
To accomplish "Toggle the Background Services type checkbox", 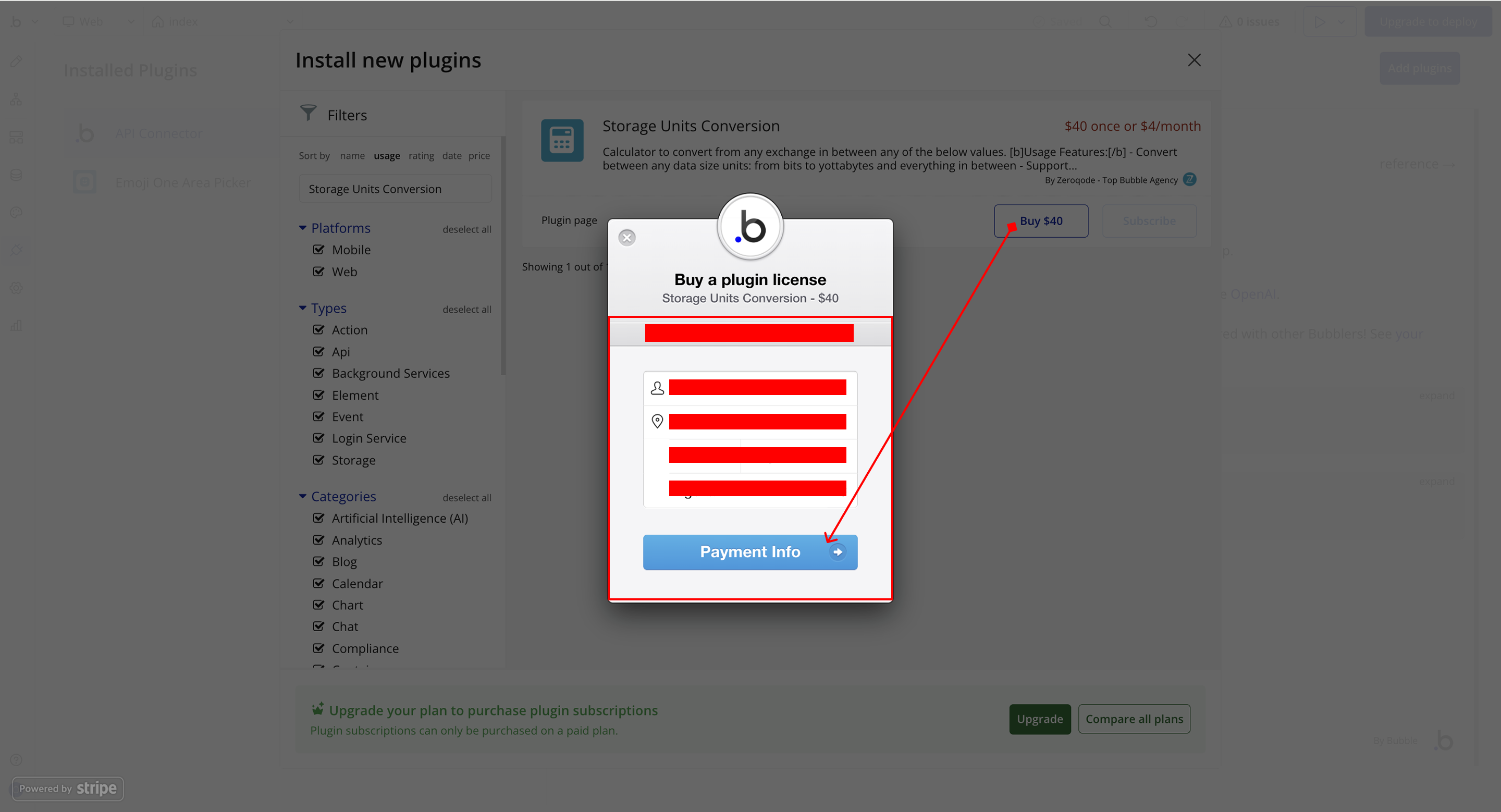I will 319,373.
